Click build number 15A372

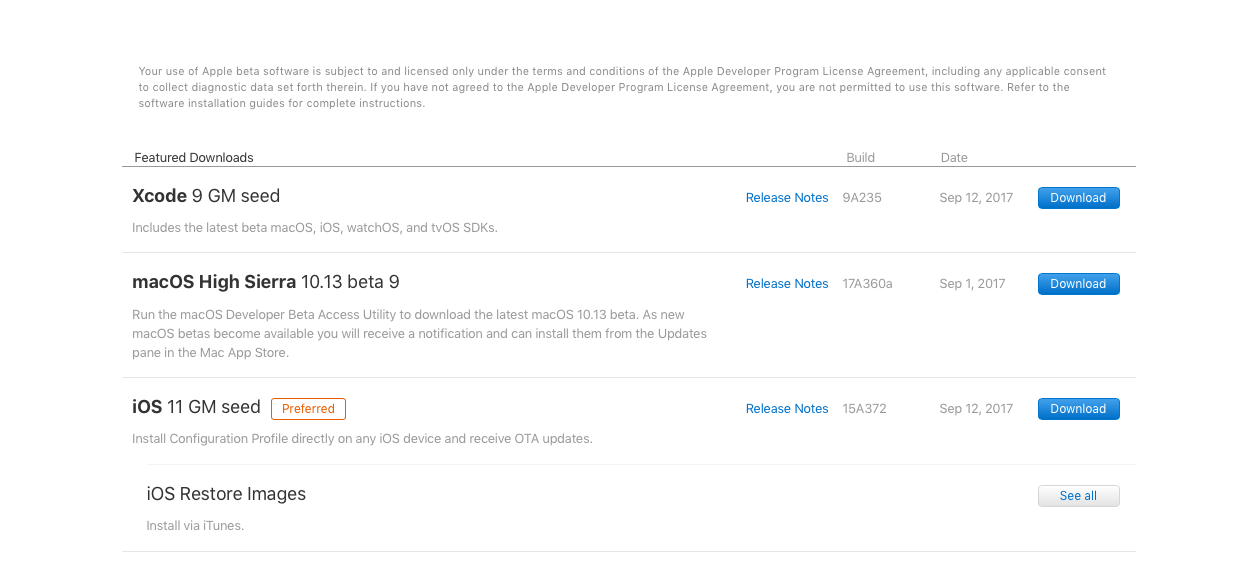[x=864, y=409]
